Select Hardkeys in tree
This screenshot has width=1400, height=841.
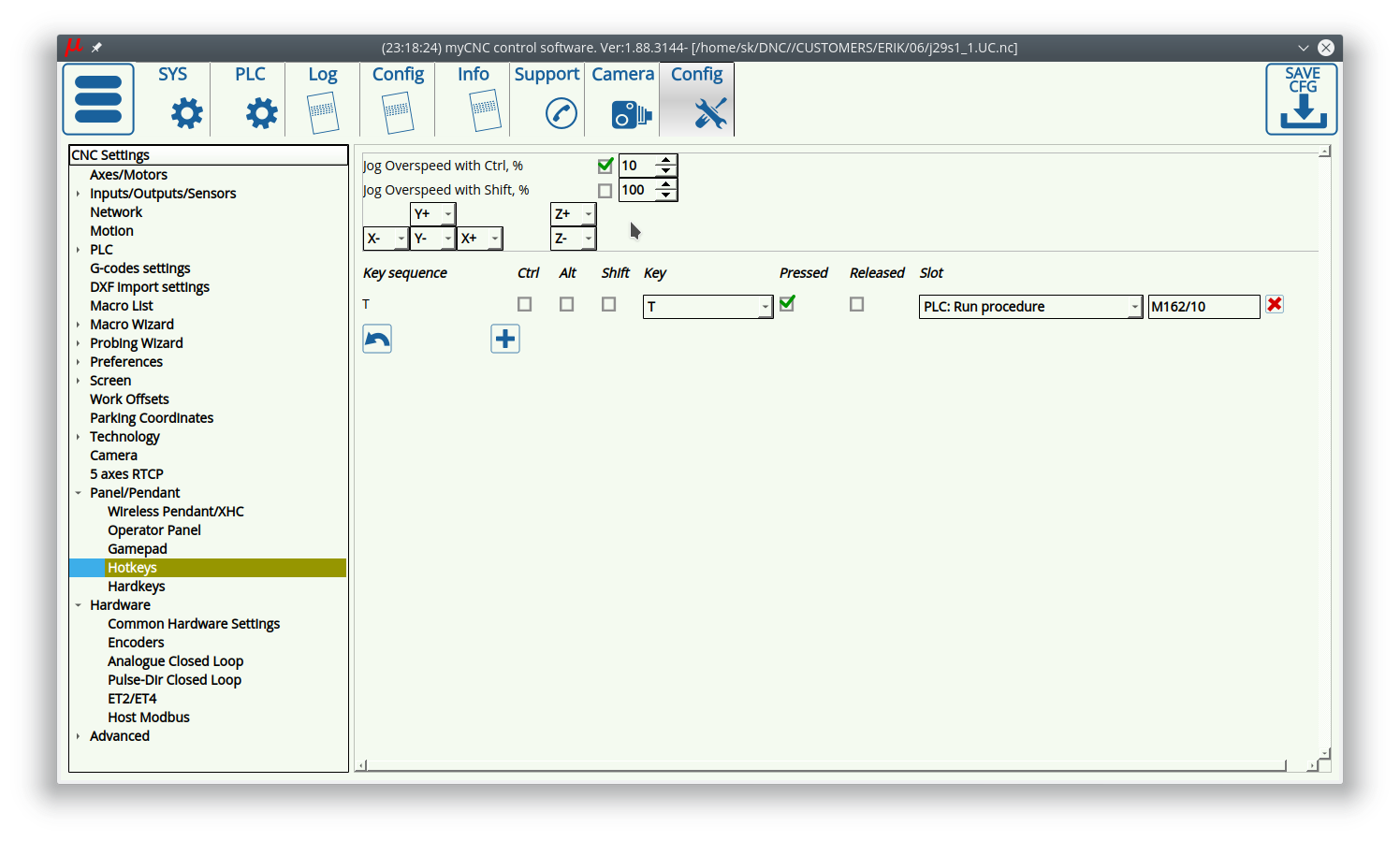click(x=137, y=587)
